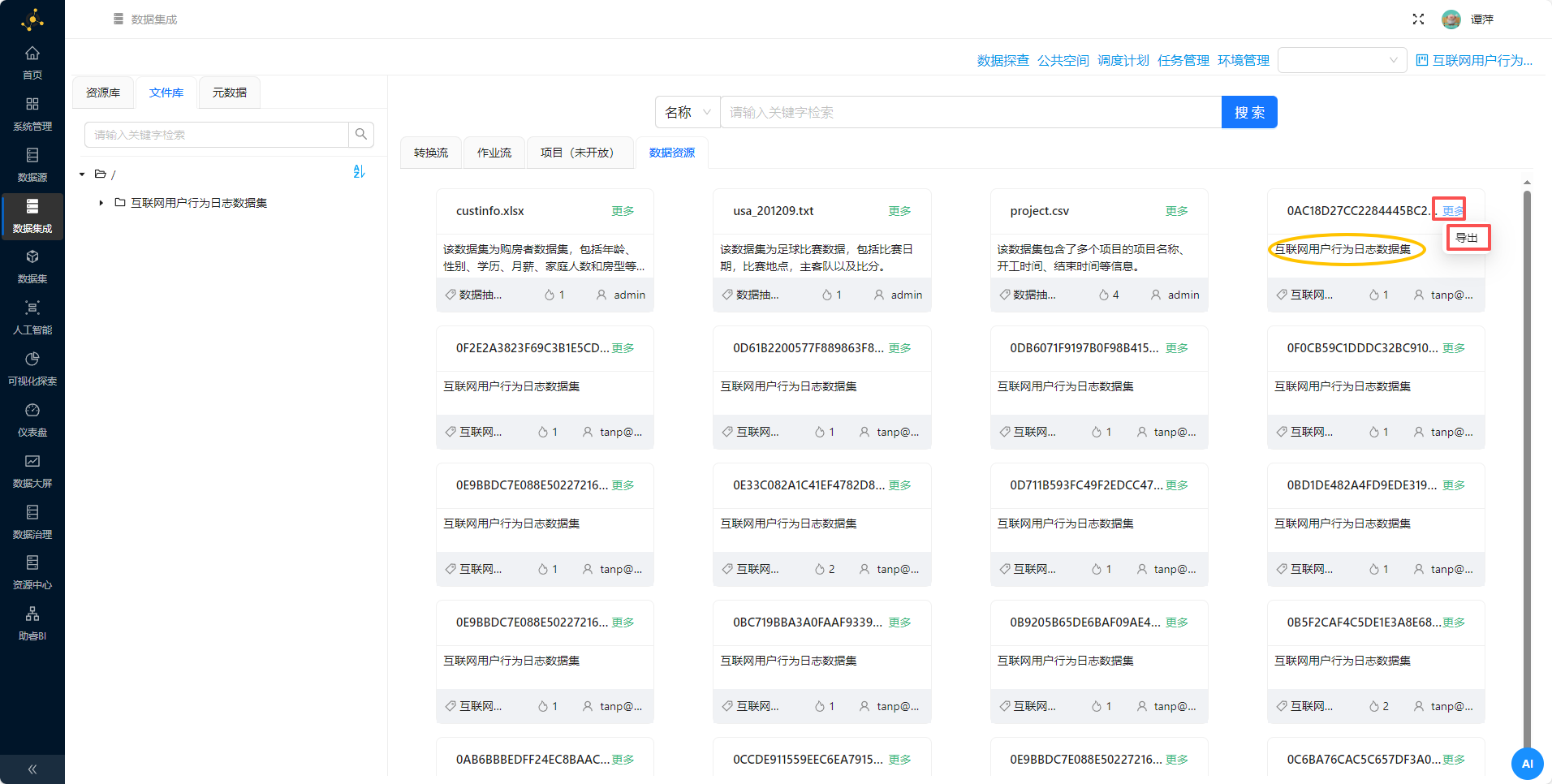Open 更多 on usa_201209.txt card

tap(899, 210)
